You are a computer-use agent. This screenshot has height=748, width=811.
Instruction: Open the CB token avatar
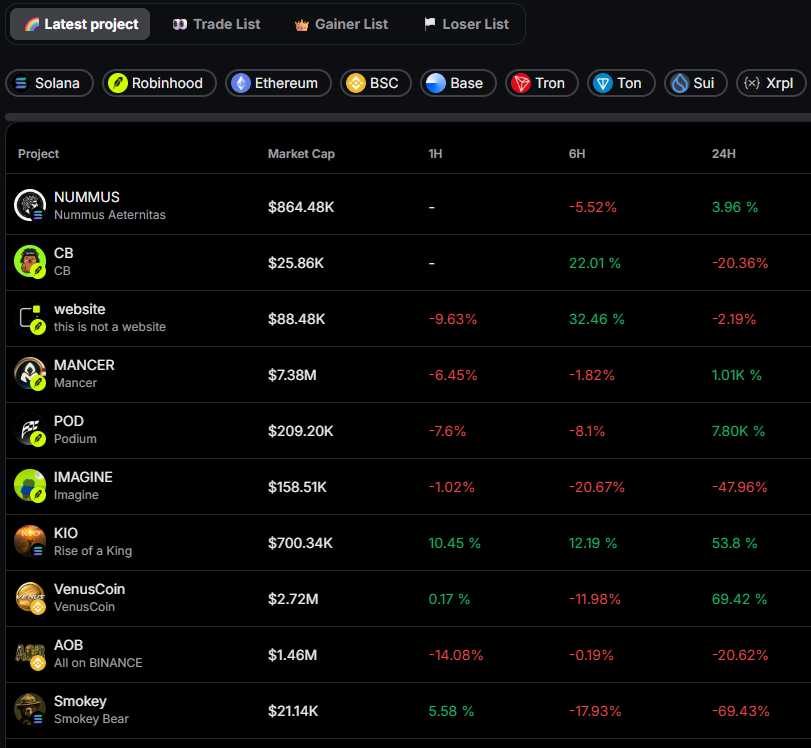pyautogui.click(x=30, y=261)
